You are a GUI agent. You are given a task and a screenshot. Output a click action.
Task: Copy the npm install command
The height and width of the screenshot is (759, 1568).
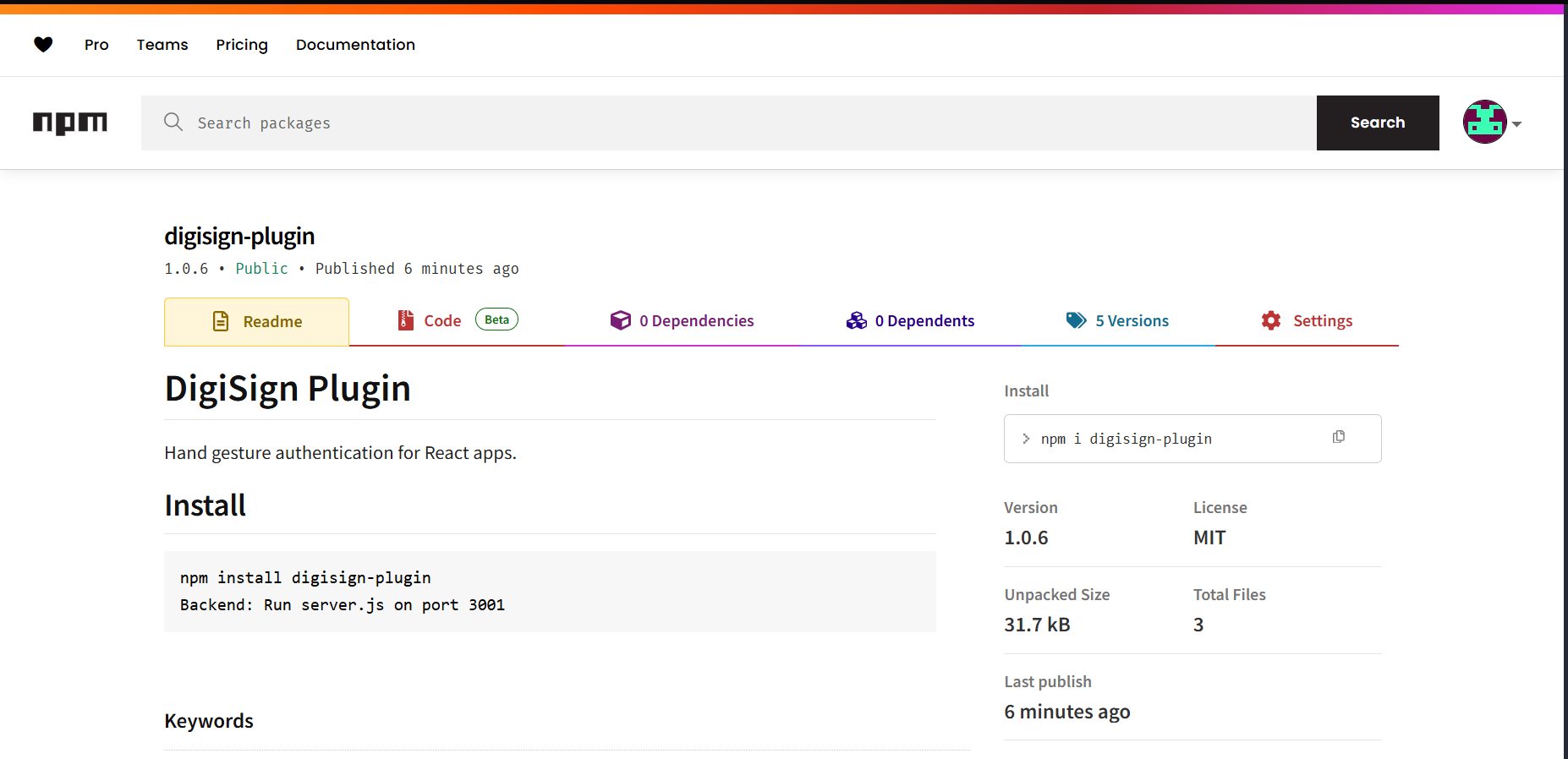tap(1339, 437)
